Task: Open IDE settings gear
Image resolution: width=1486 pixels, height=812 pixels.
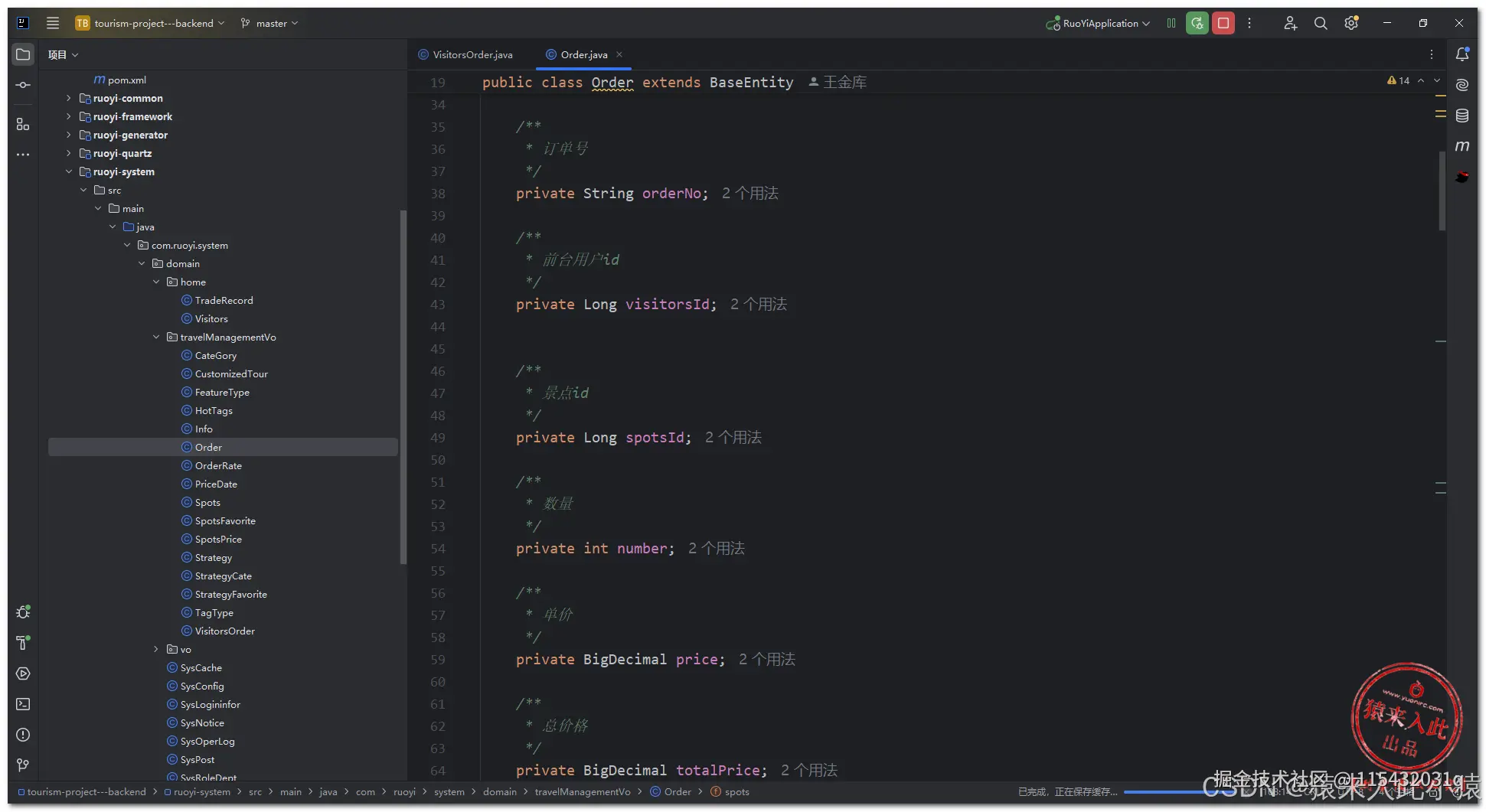Action: (x=1351, y=23)
